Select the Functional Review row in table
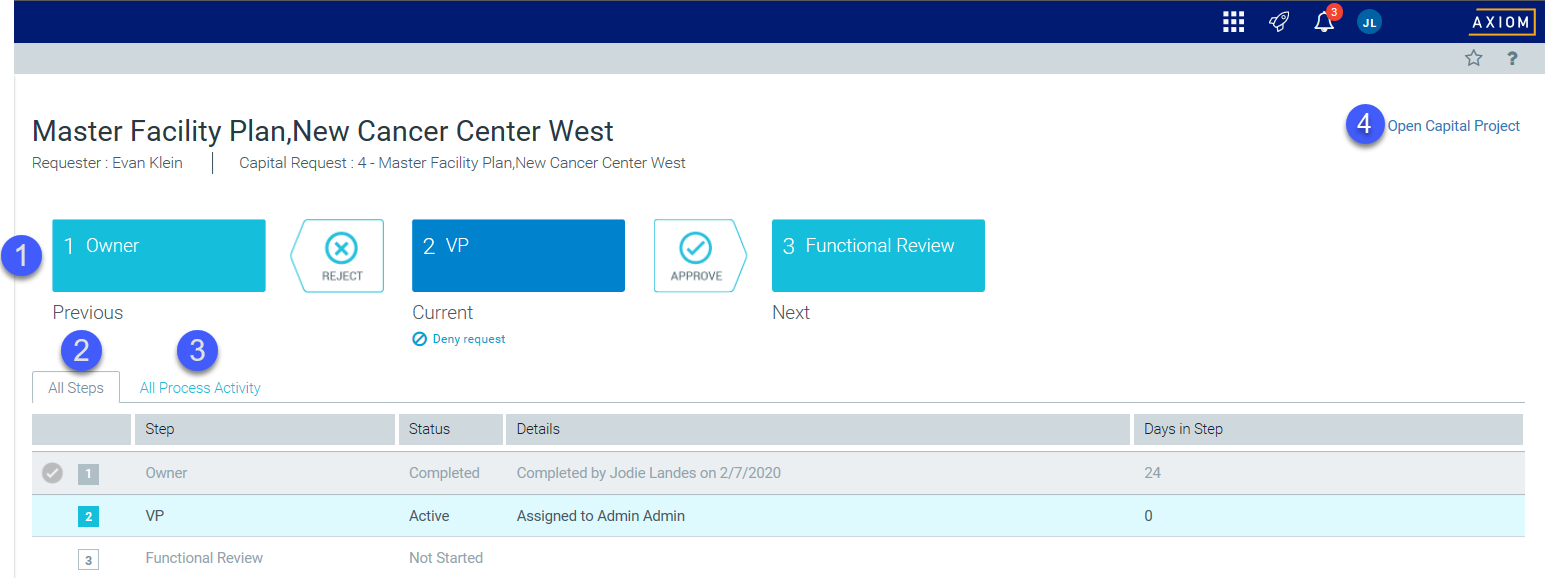 pos(204,558)
